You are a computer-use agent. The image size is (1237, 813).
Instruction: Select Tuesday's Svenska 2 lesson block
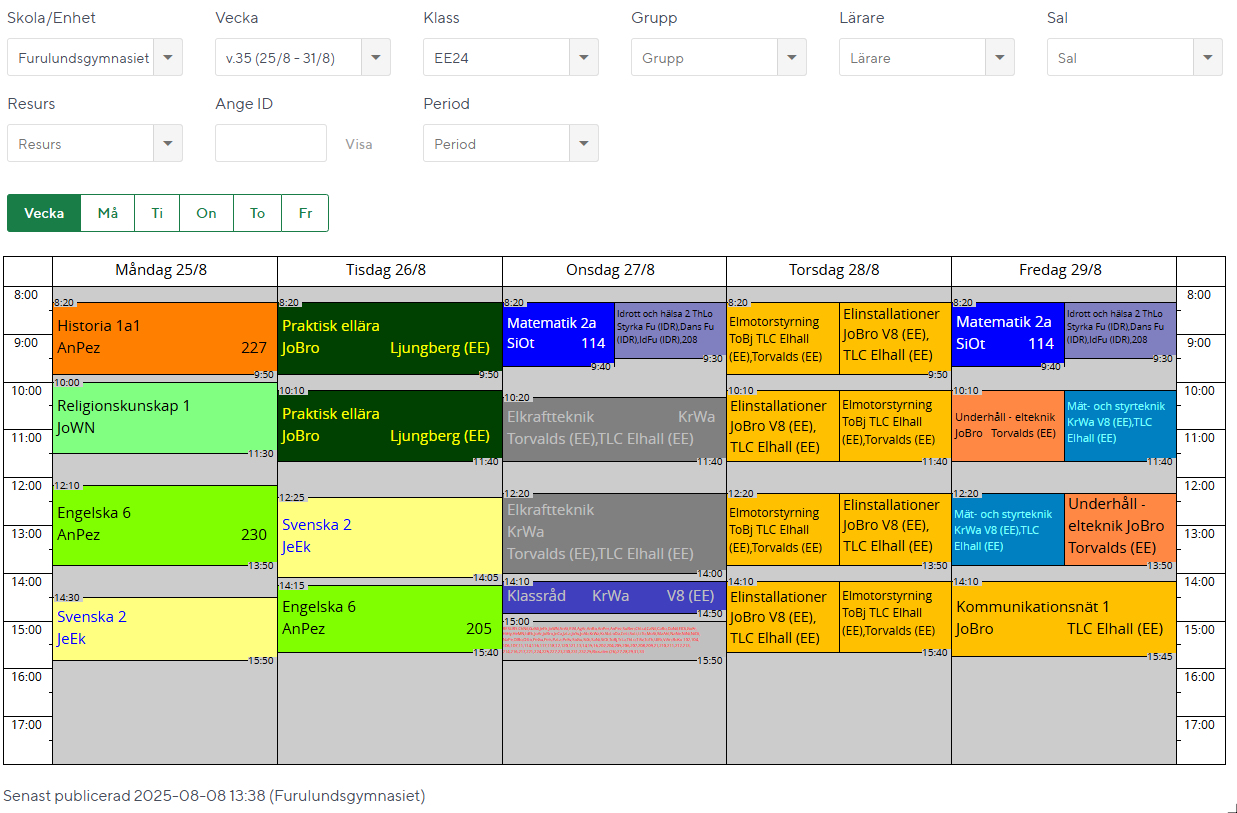point(389,536)
